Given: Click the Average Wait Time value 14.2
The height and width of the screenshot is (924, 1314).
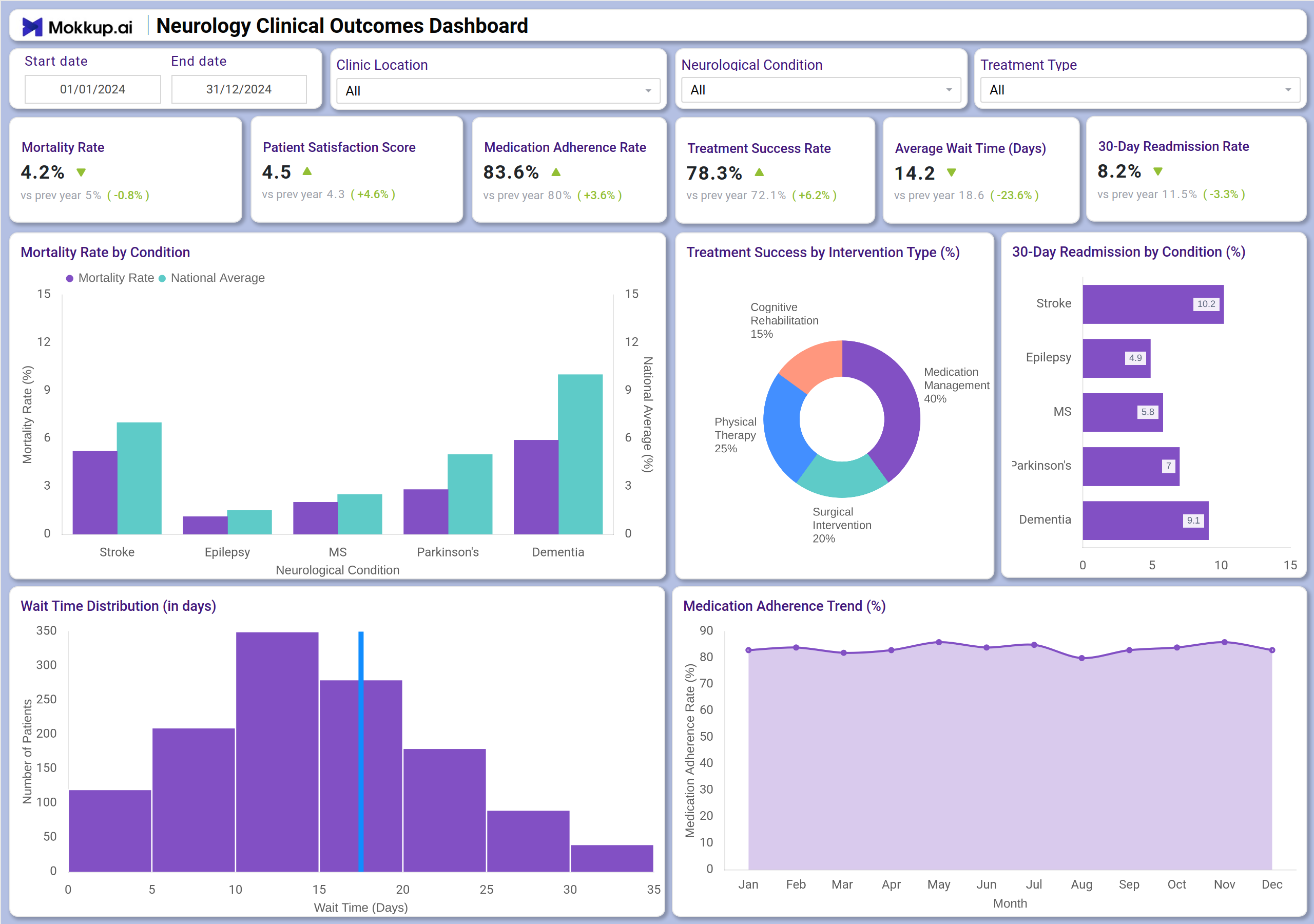Looking at the screenshot, I should (915, 173).
